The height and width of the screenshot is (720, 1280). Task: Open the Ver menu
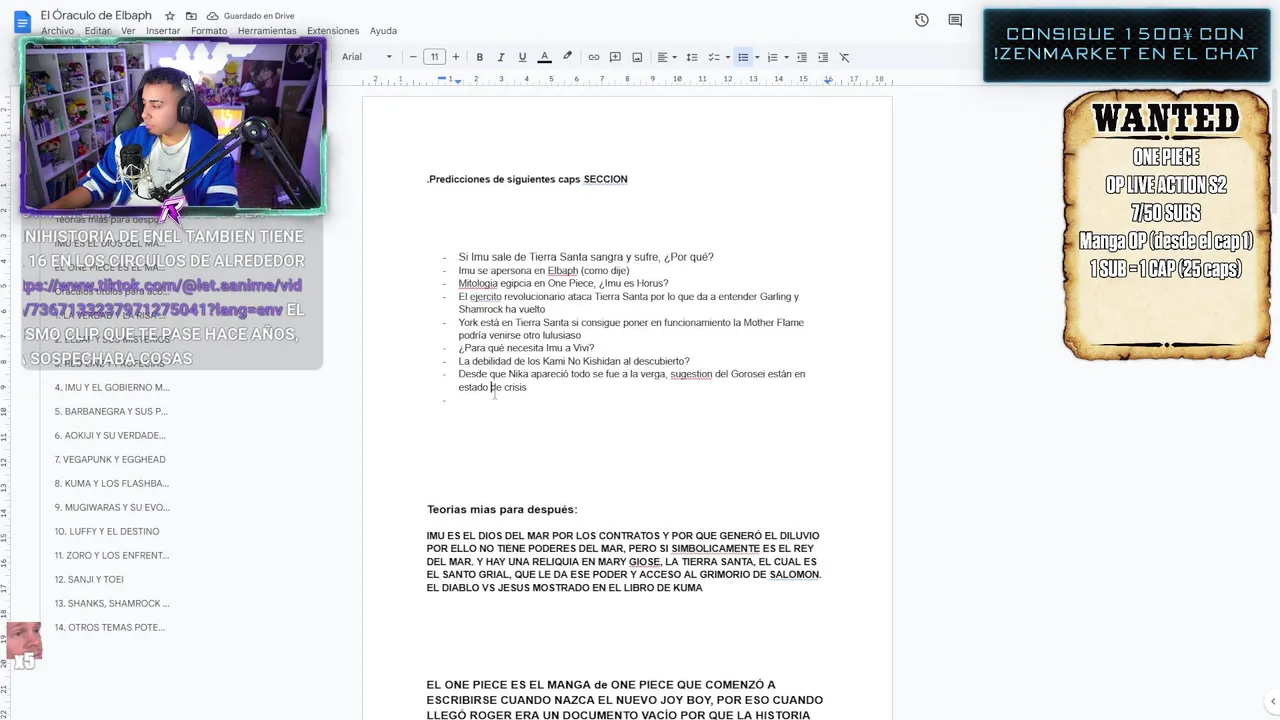click(x=128, y=31)
